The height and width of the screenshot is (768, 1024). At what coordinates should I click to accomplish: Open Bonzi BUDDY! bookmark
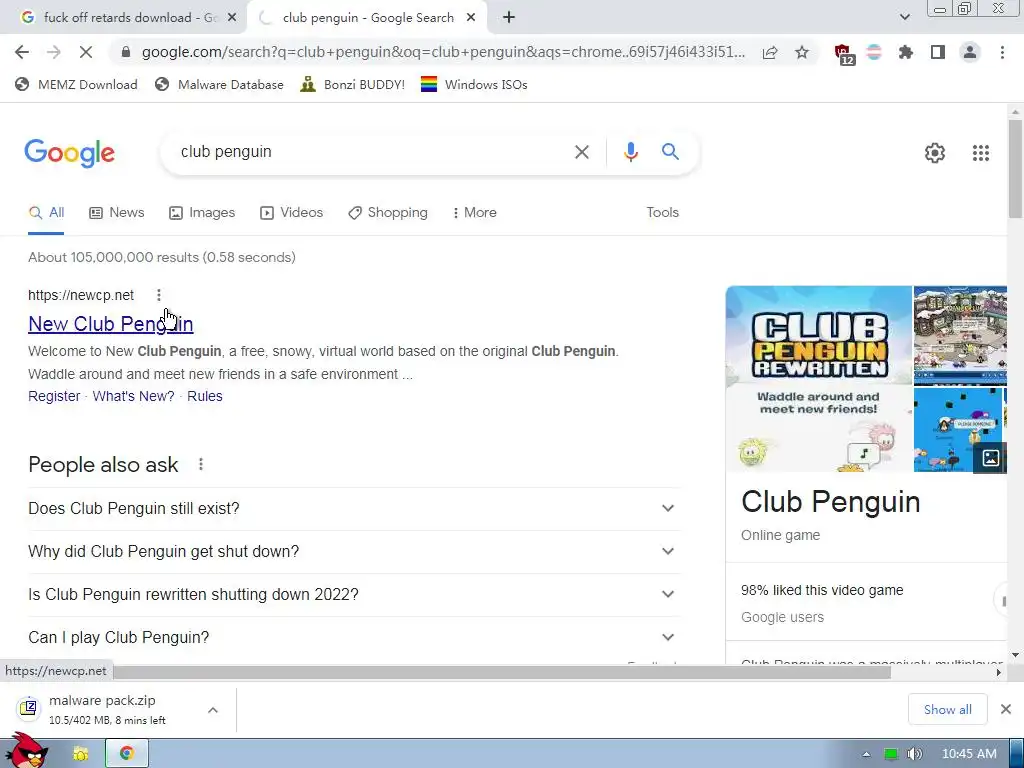(353, 84)
